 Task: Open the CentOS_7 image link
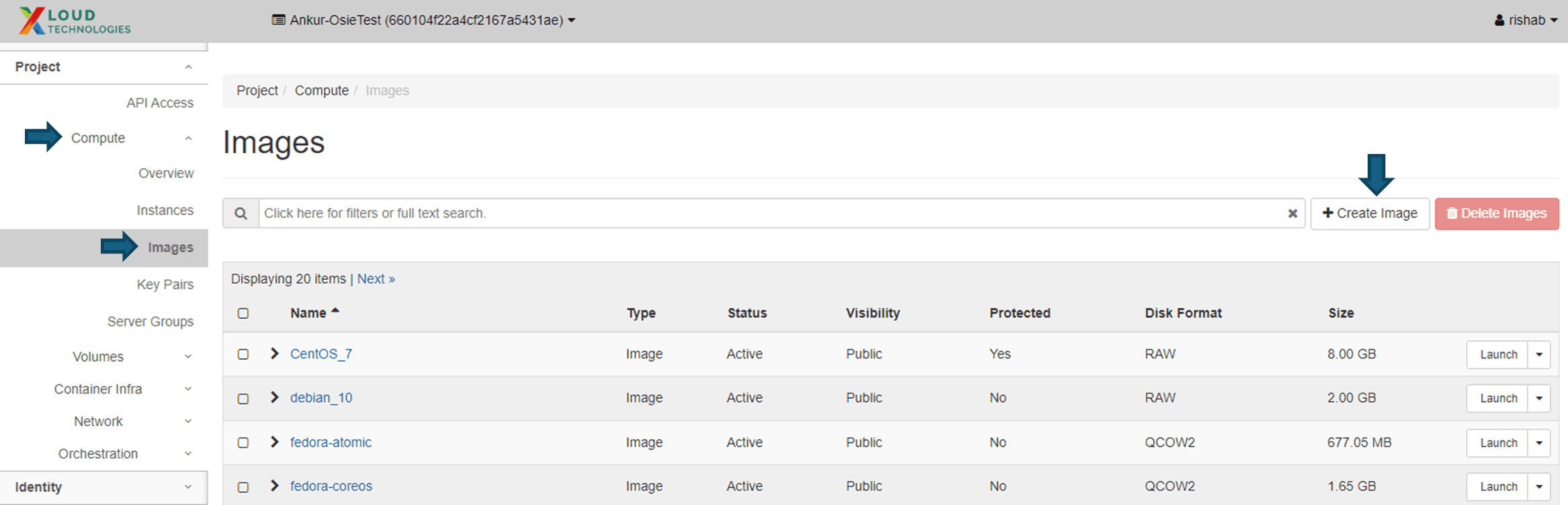[321, 354]
